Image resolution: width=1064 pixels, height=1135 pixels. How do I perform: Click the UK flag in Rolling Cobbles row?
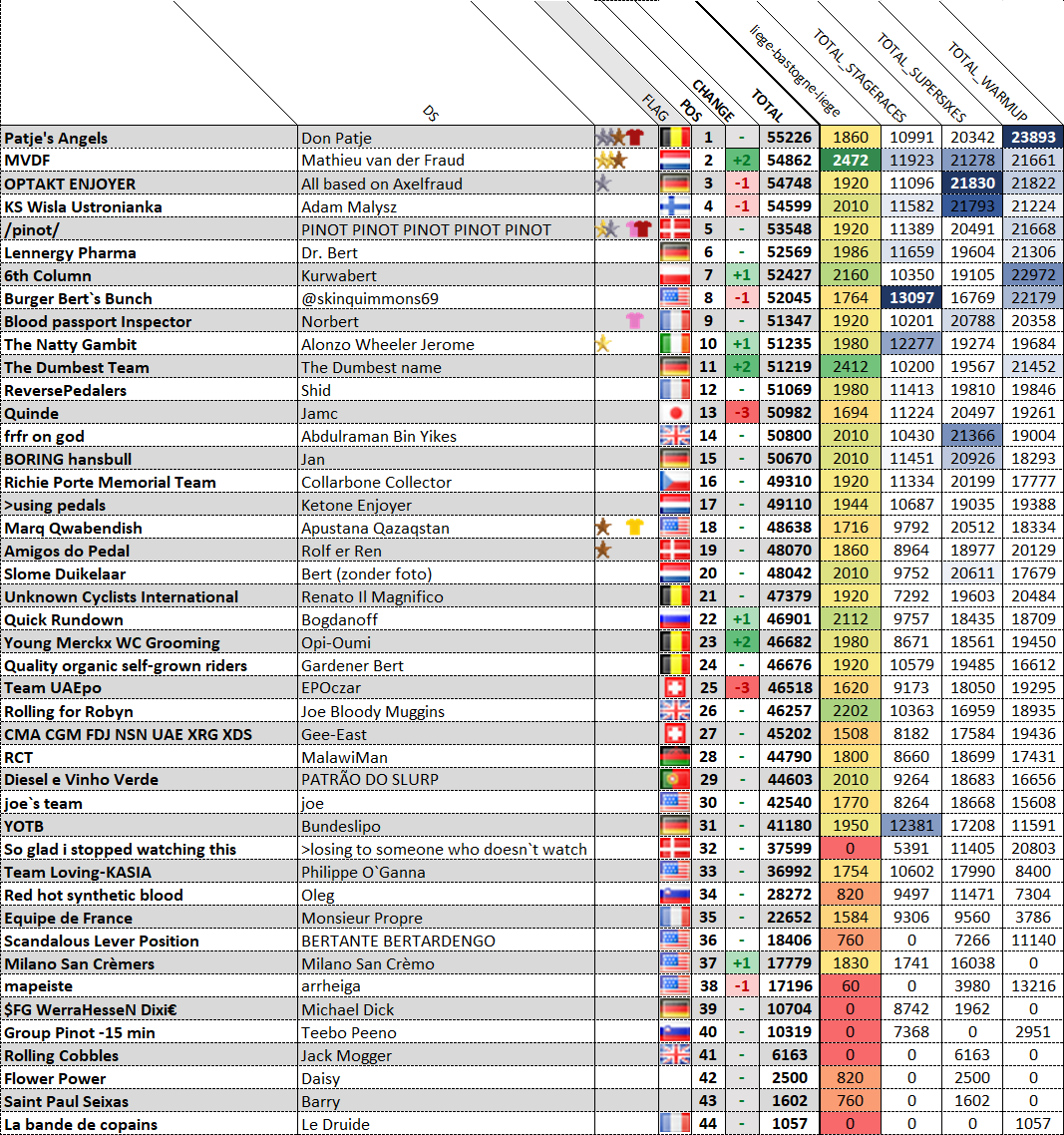click(674, 1055)
